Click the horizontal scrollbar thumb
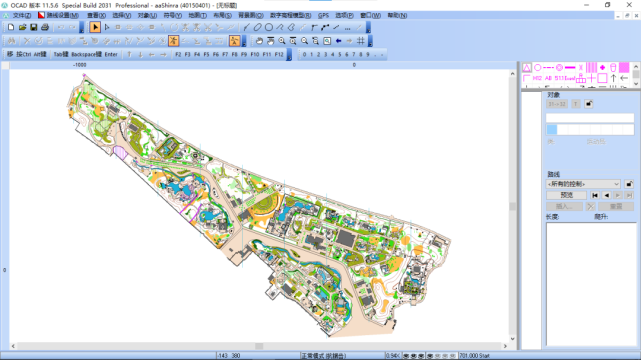The image size is (641, 360). point(259,346)
